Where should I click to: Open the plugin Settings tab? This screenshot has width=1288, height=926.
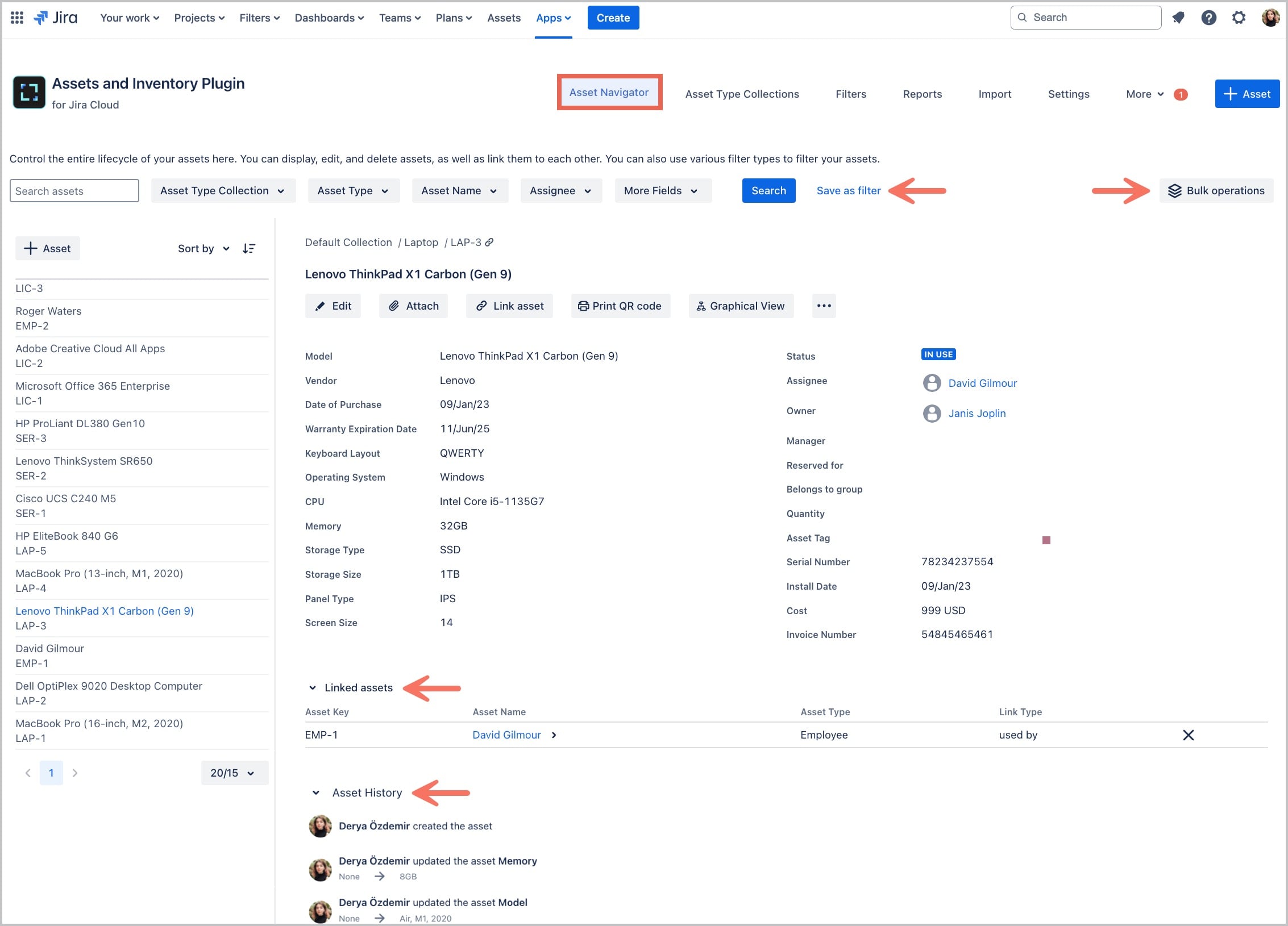point(1069,94)
